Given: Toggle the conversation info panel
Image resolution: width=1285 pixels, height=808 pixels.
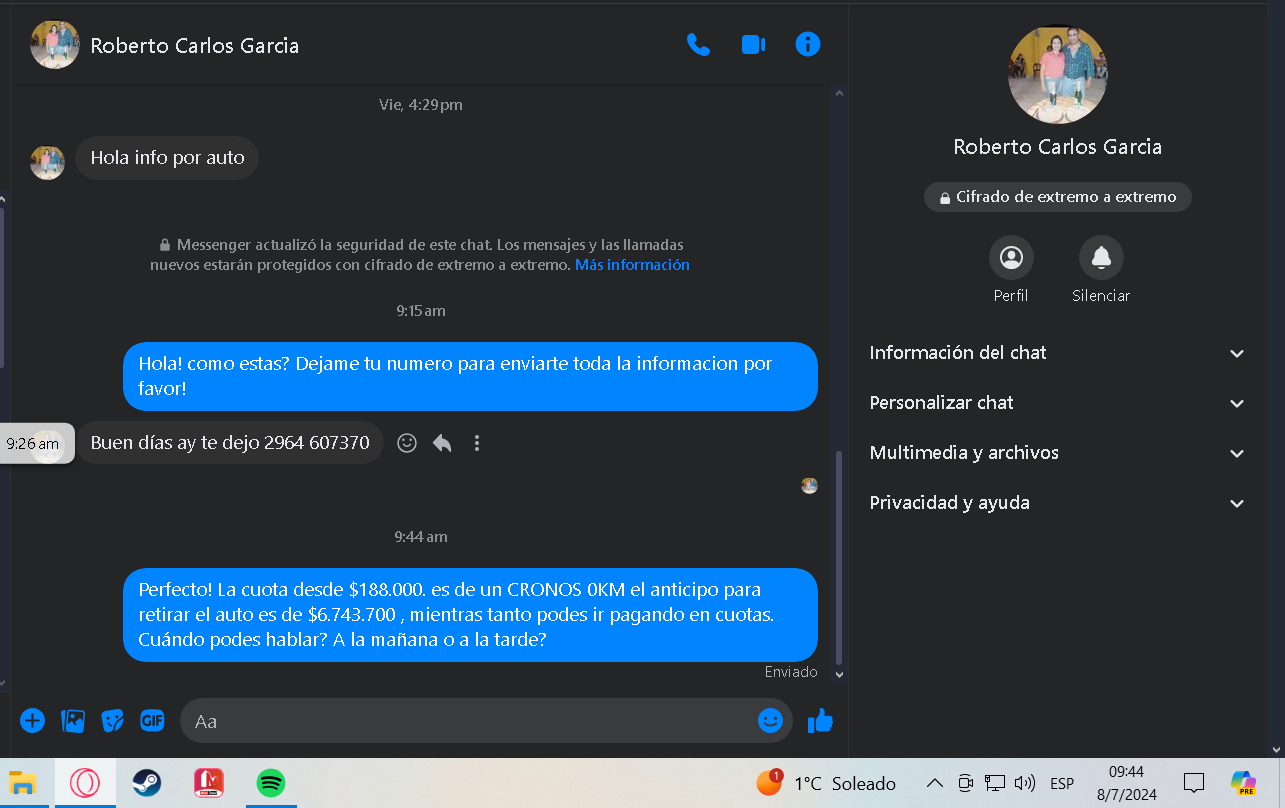Looking at the screenshot, I should click(807, 45).
